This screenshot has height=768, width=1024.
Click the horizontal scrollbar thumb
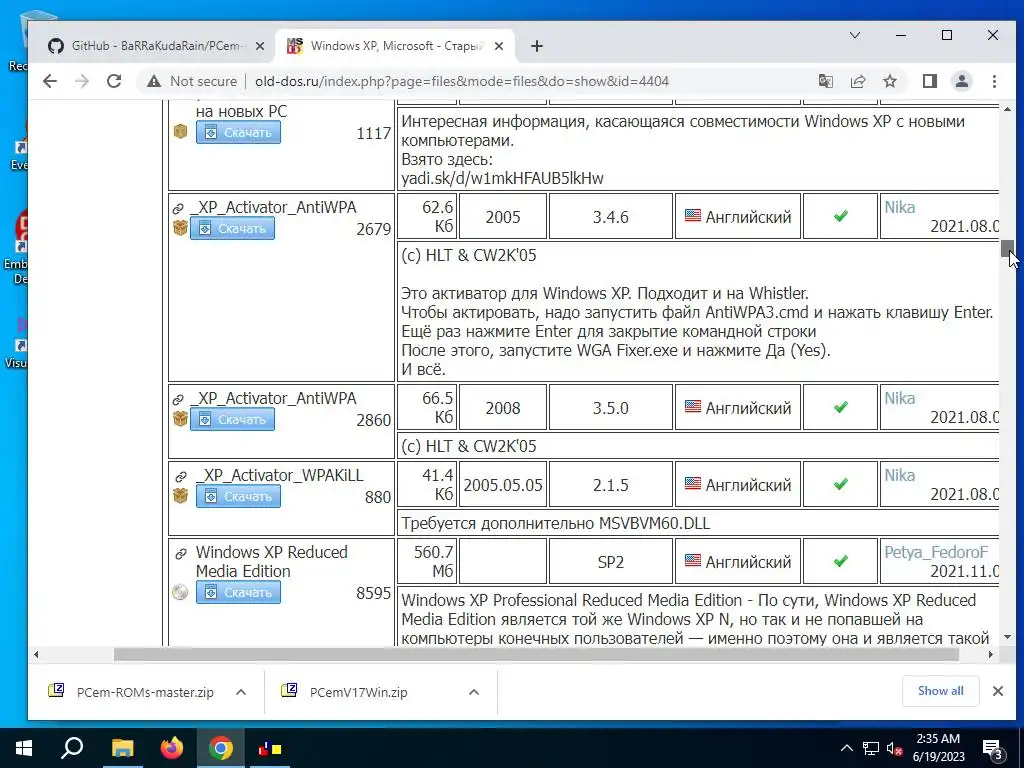(536, 654)
